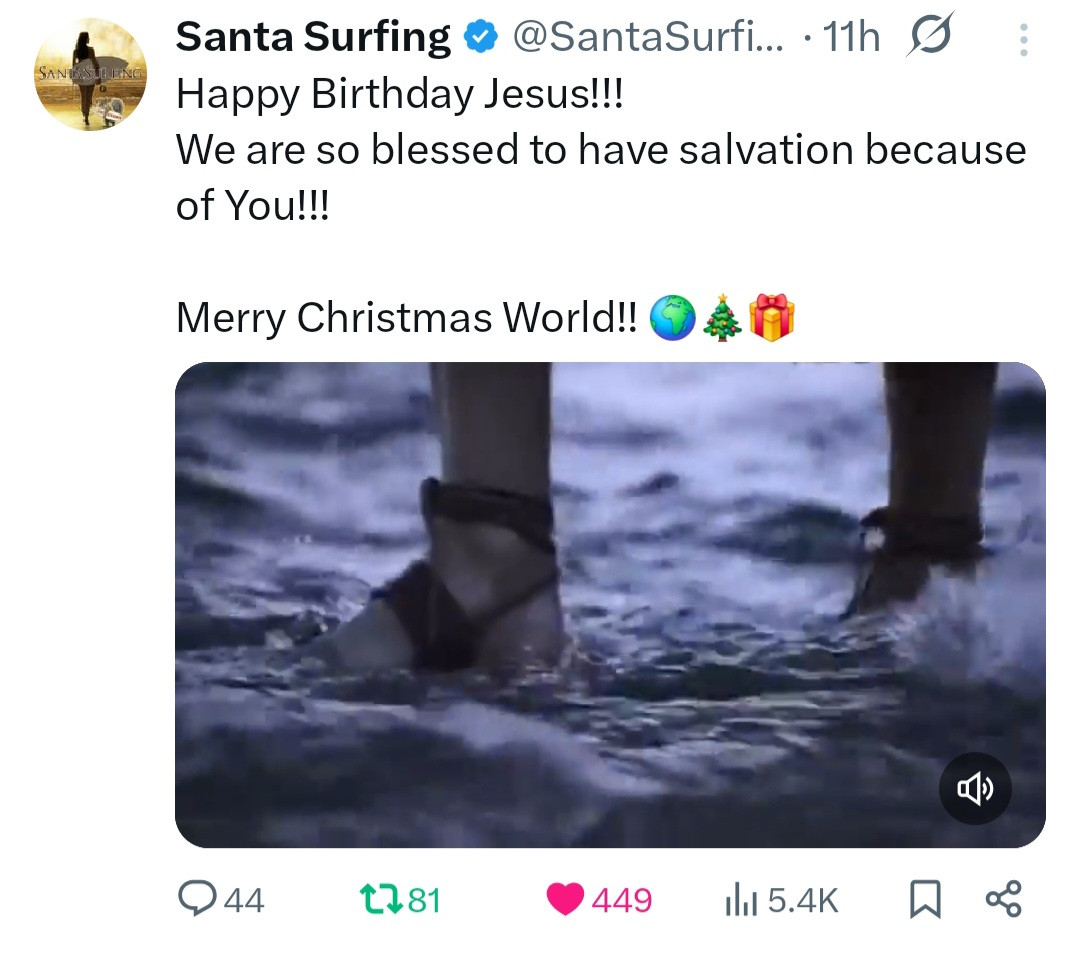Click the globe emoji in the post
This screenshot has height=956, width=1080.
click(x=671, y=318)
